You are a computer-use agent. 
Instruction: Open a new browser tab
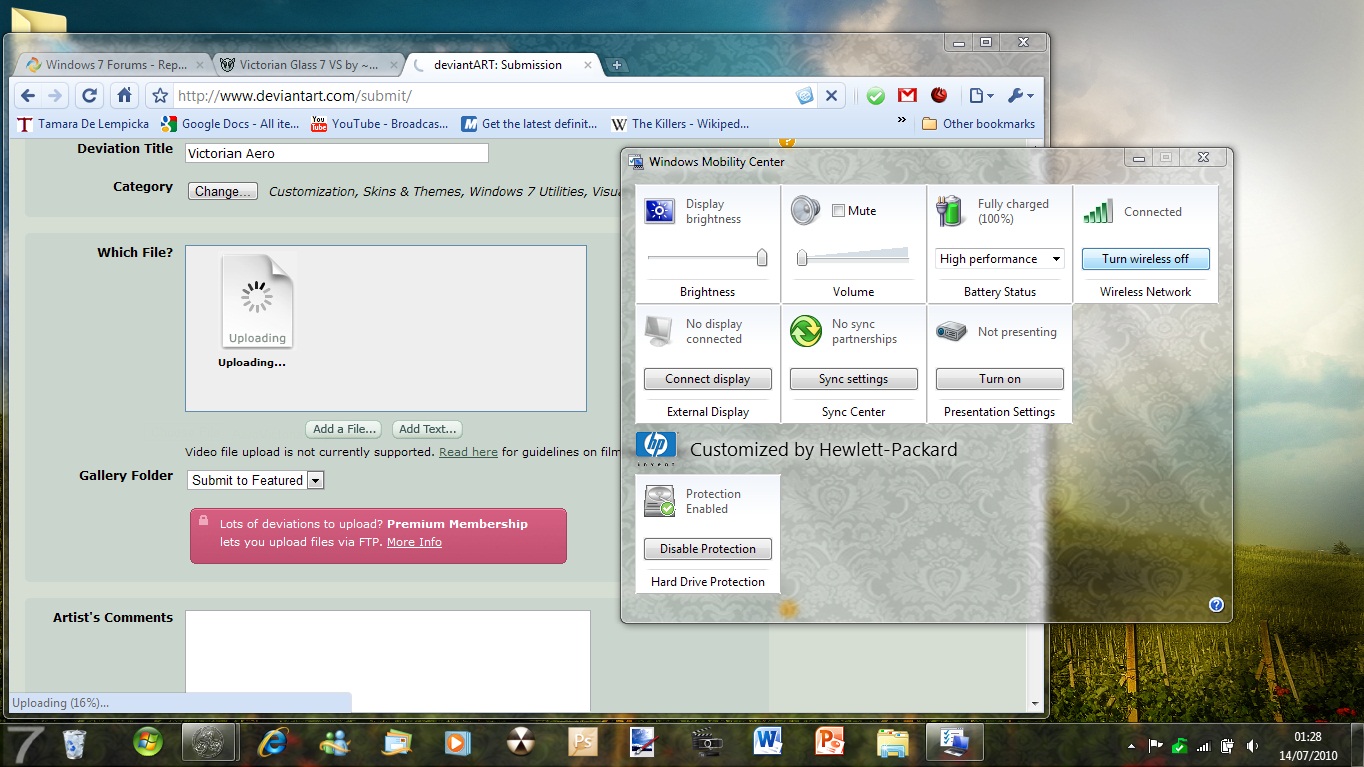pyautogui.click(x=617, y=65)
